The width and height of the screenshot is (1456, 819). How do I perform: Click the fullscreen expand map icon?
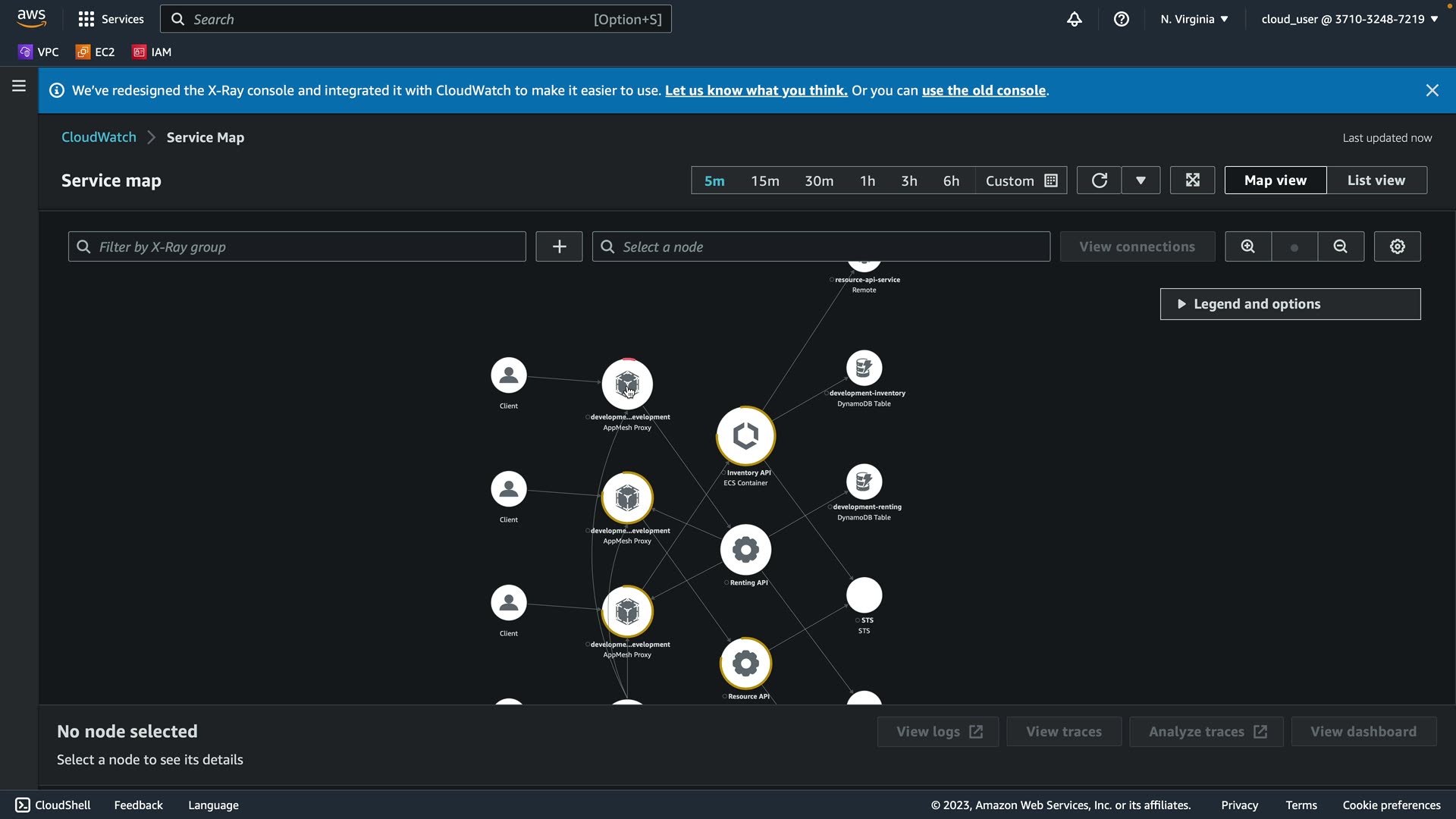click(1192, 180)
